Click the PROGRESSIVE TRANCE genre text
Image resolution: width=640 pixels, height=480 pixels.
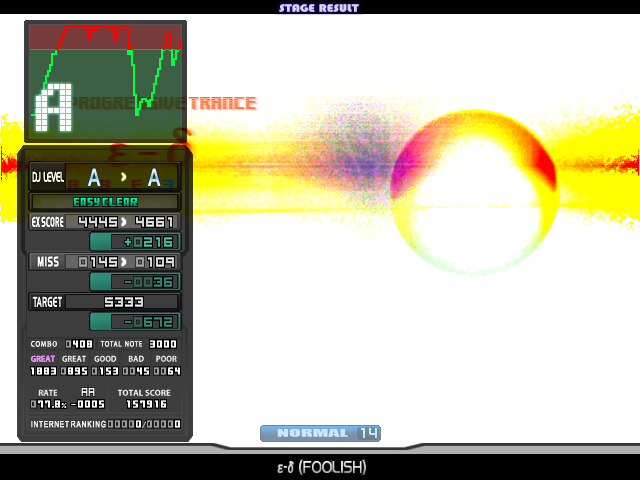[165, 103]
